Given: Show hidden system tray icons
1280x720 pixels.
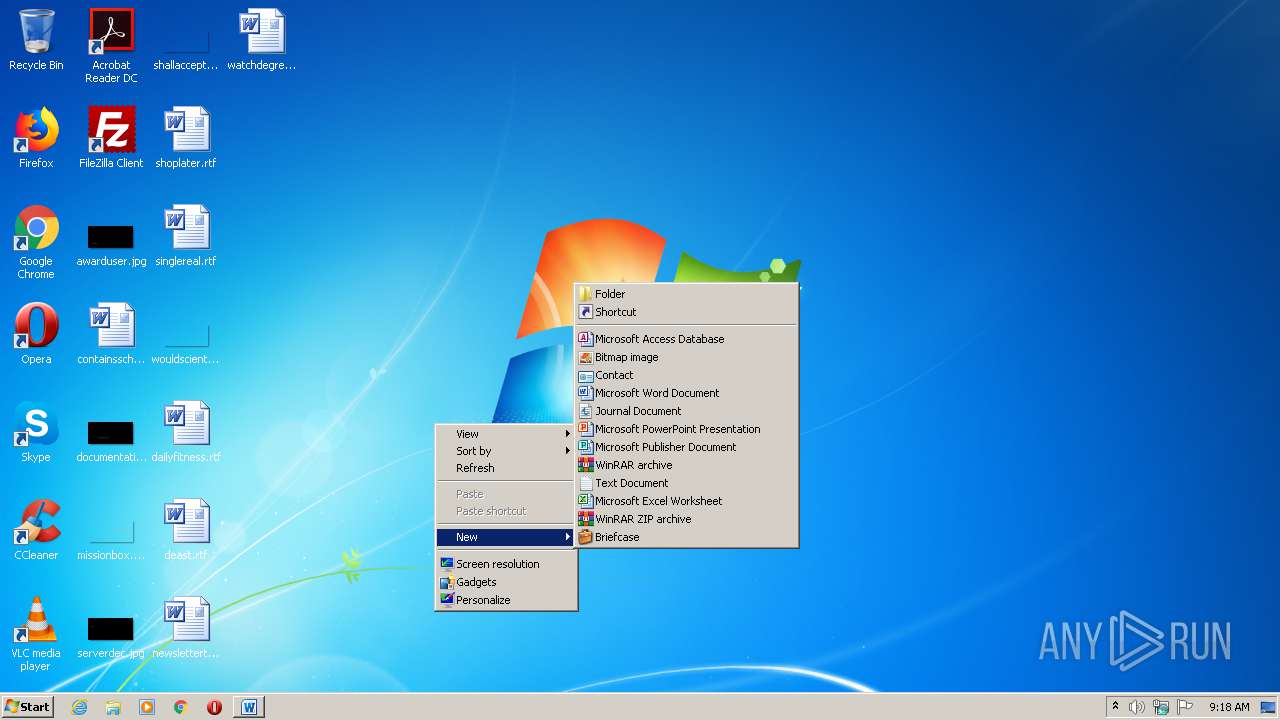Looking at the screenshot, I should coord(1115,707).
